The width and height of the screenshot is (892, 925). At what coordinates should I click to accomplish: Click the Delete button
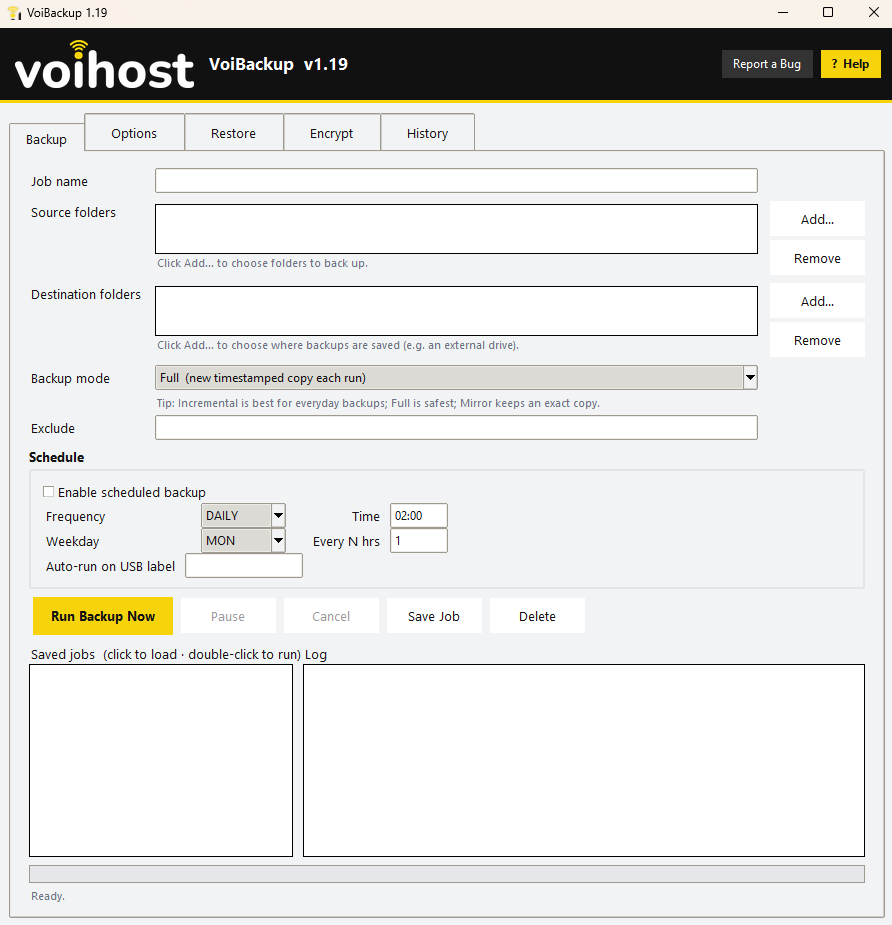point(537,616)
